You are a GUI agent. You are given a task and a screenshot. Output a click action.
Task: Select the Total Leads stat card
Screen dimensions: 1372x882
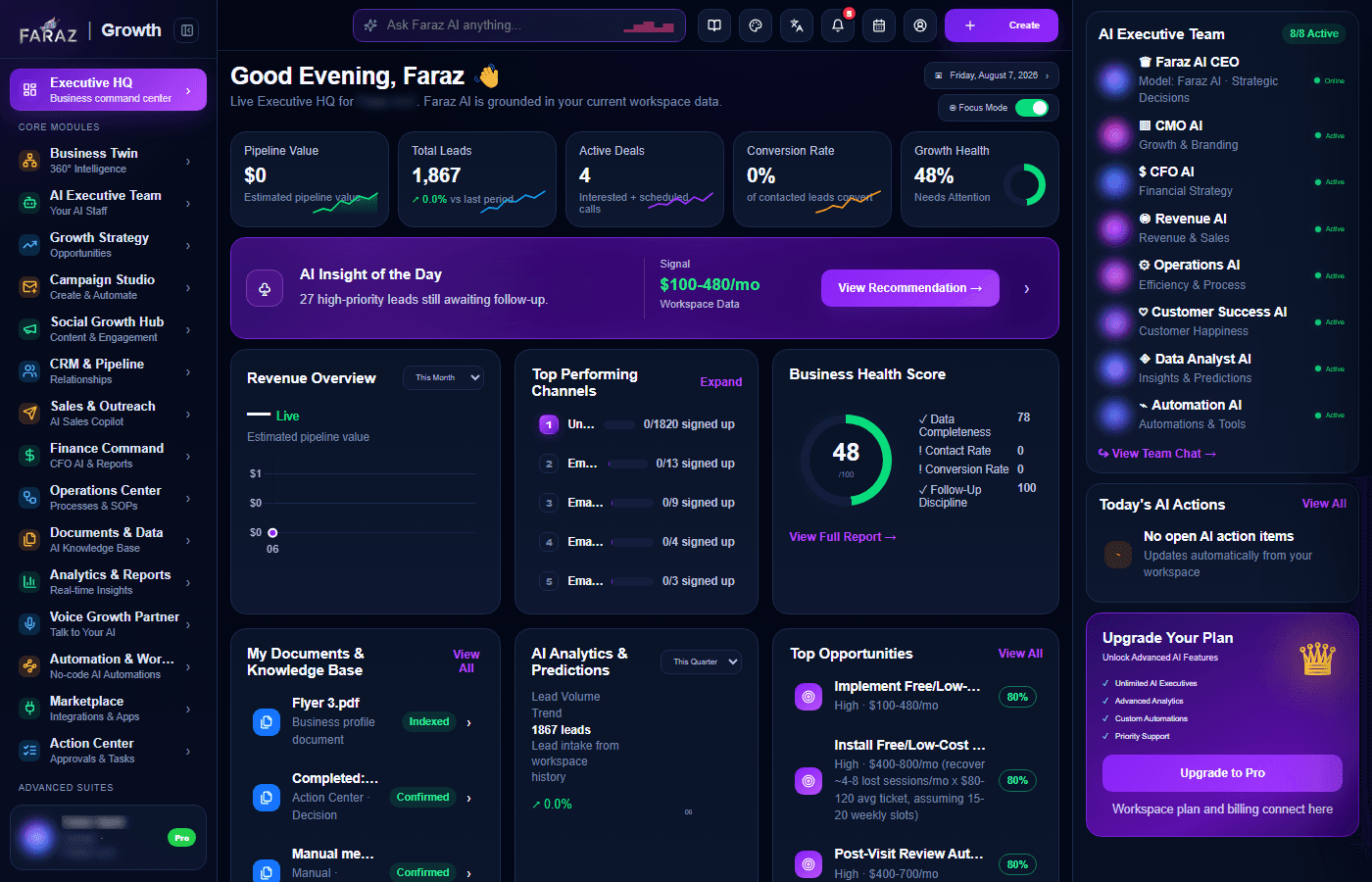(477, 179)
